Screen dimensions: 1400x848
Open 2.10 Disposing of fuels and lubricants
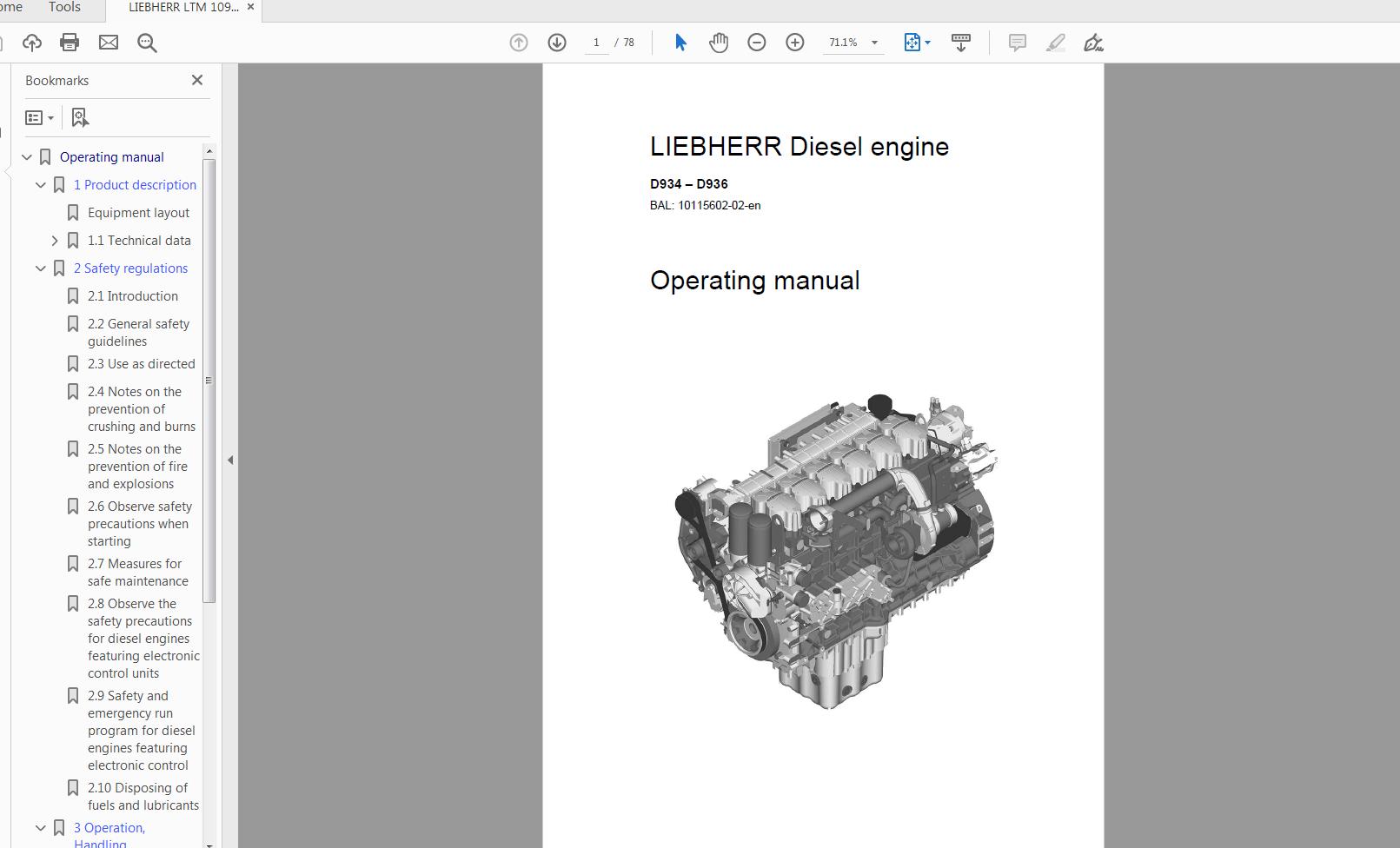(x=143, y=797)
